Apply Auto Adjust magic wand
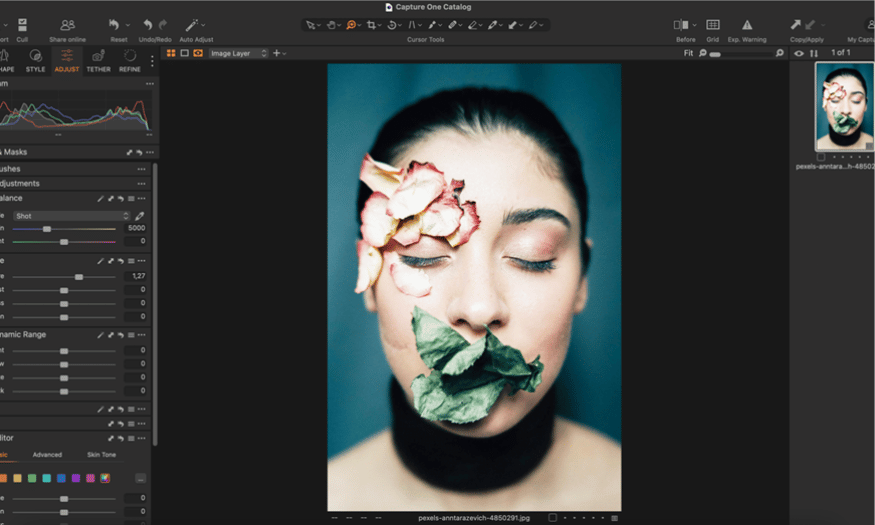 (191, 25)
